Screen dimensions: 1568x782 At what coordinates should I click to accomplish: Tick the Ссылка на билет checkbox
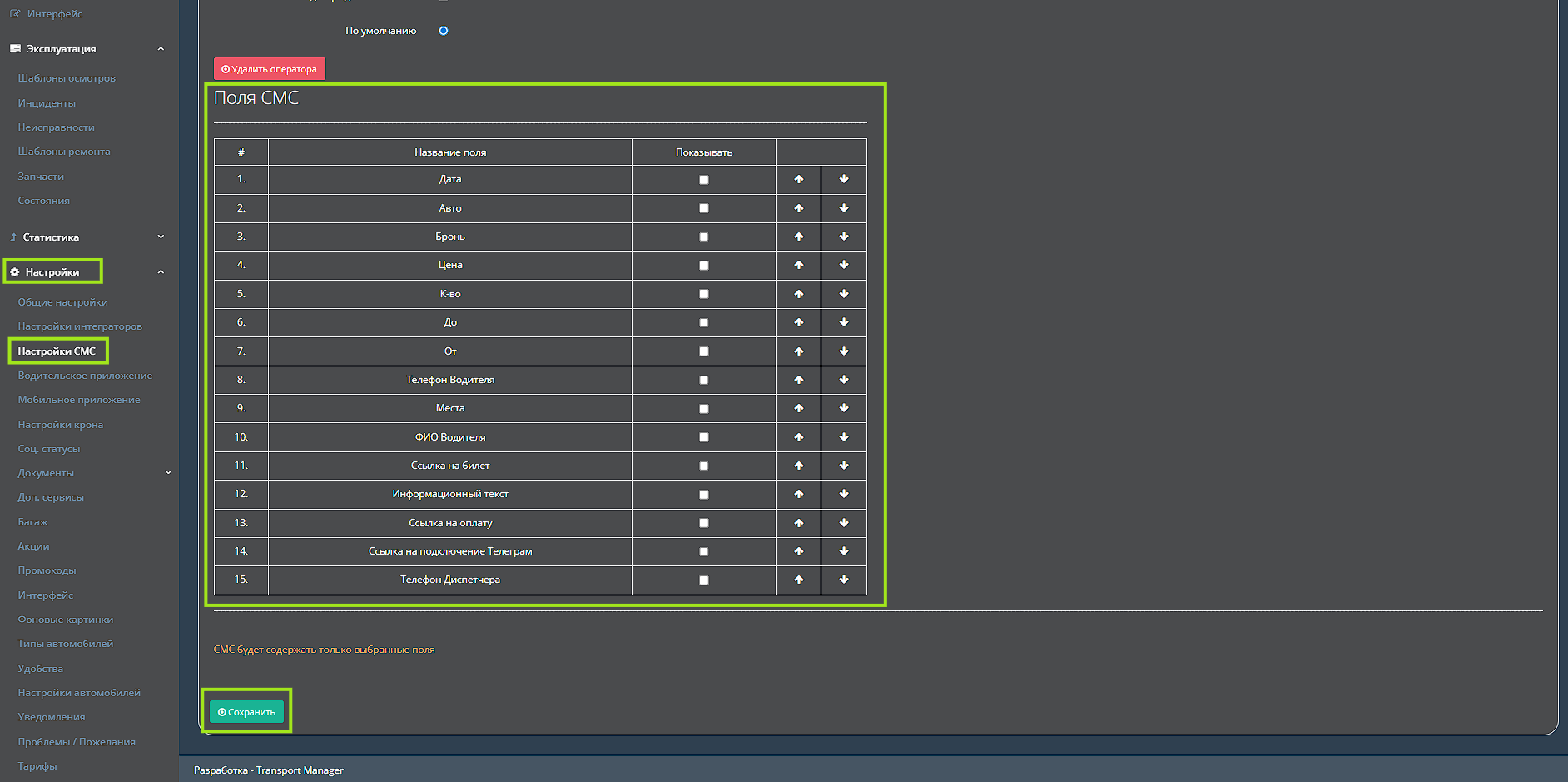pos(703,466)
